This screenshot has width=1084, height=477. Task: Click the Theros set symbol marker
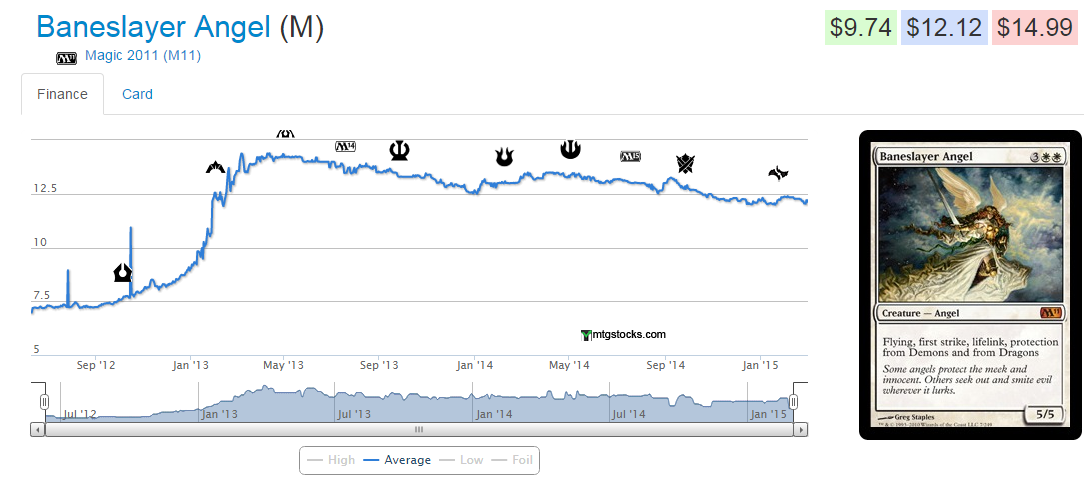(x=400, y=150)
